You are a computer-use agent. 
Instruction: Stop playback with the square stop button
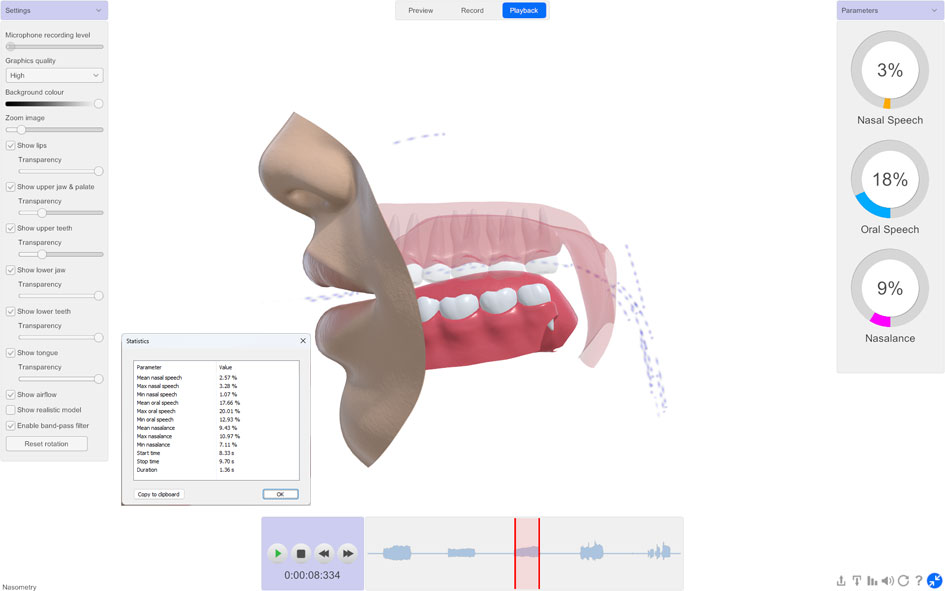tap(301, 553)
